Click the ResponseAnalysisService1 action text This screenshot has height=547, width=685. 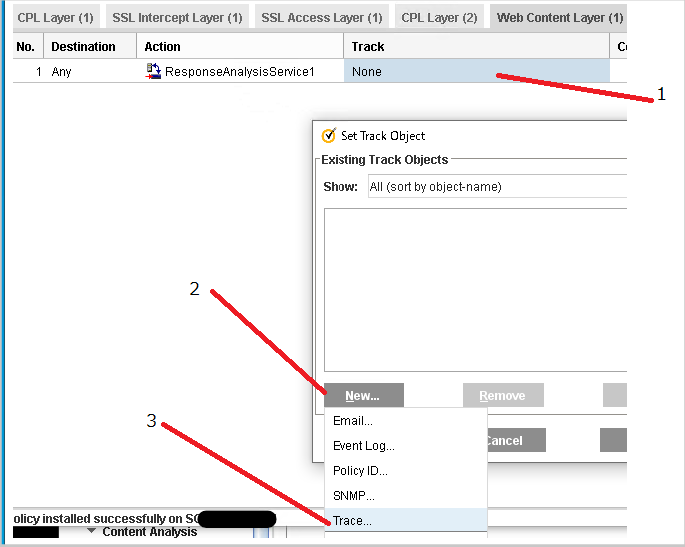pos(240,72)
